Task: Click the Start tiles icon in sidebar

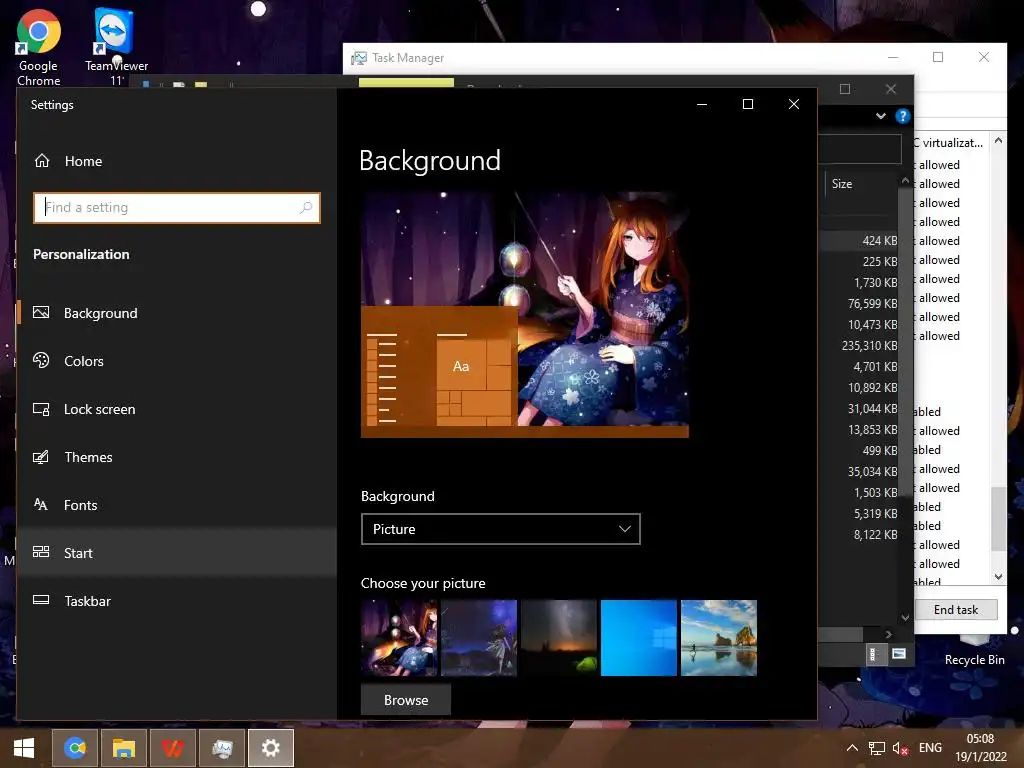Action: tap(41, 552)
